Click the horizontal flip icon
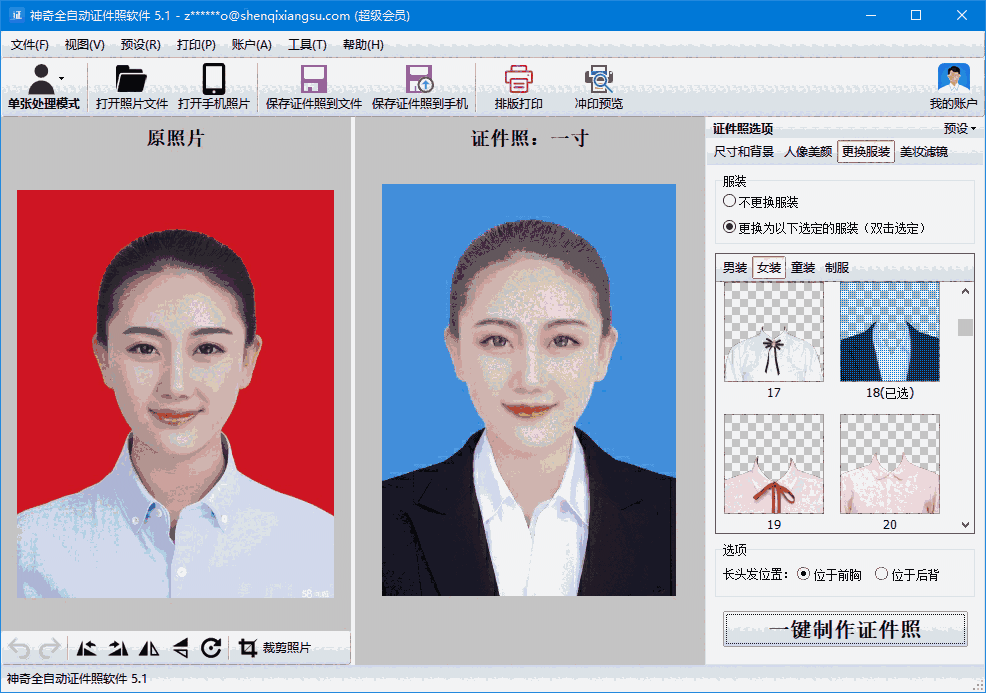986x693 pixels. [149, 649]
